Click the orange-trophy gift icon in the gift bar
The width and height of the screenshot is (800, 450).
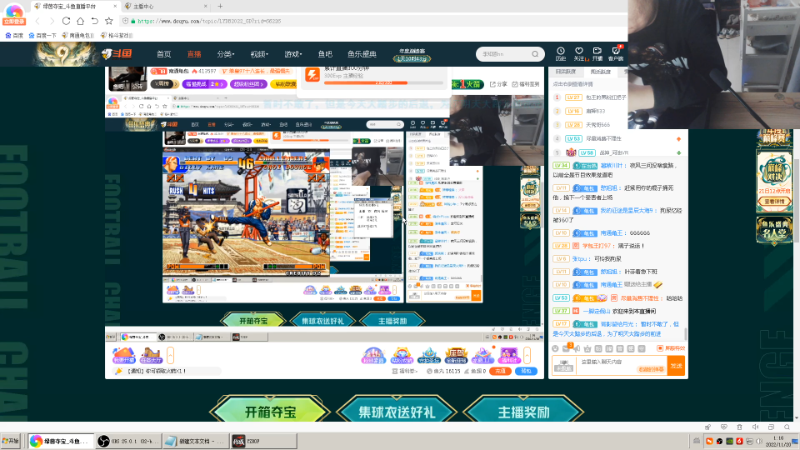[x=456, y=355]
